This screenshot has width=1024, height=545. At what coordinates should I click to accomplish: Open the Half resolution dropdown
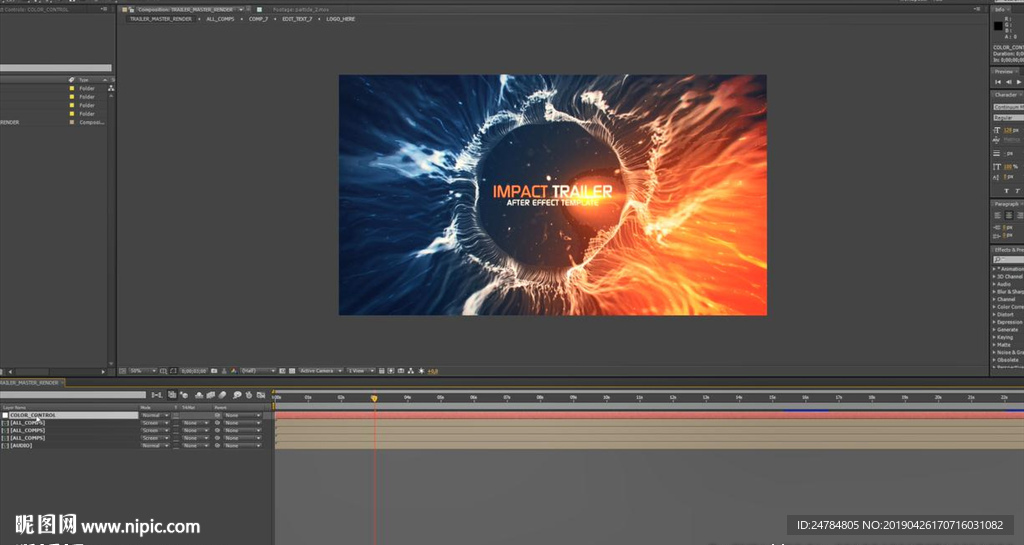[x=259, y=371]
